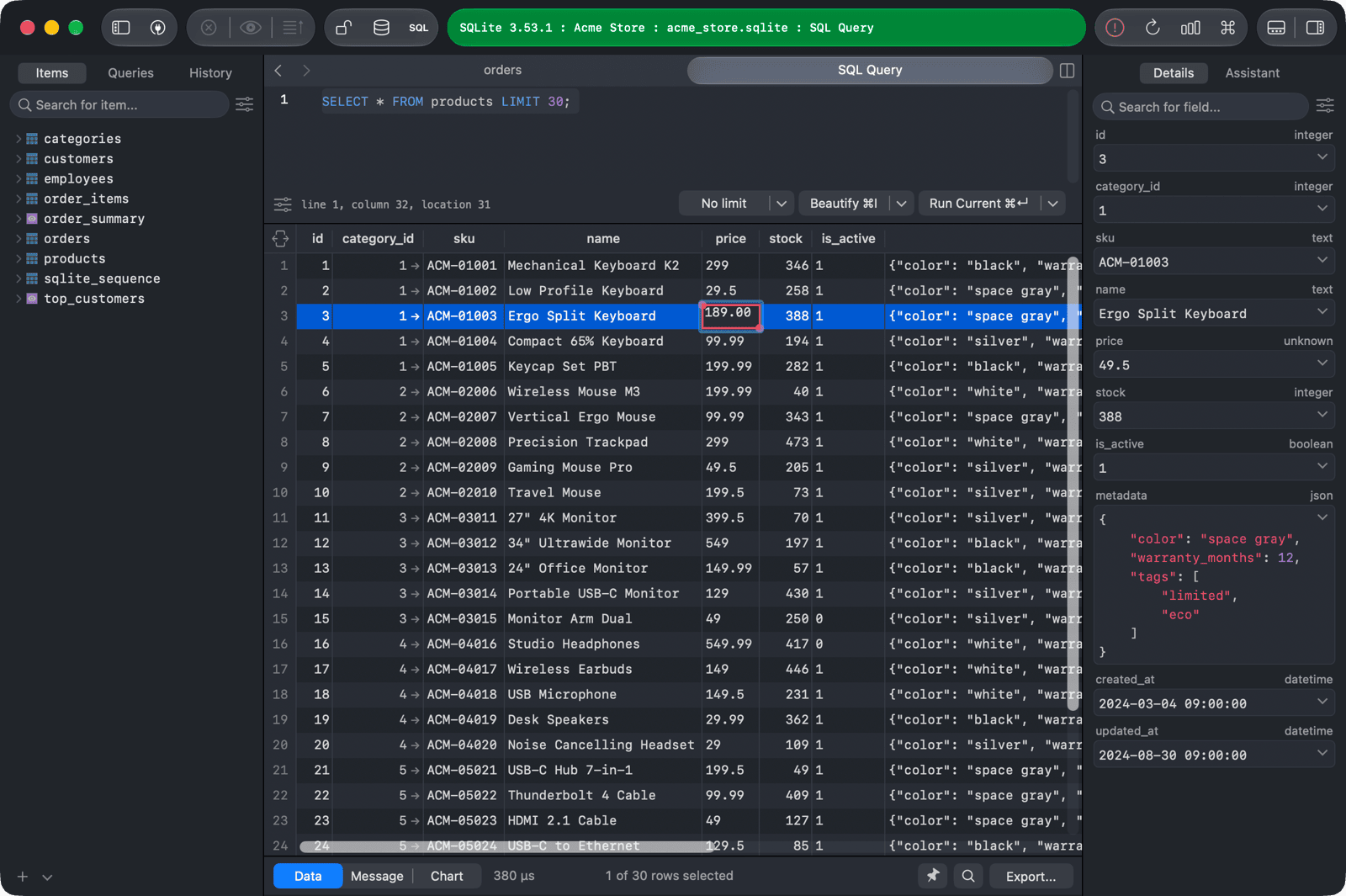This screenshot has height=896, width=1346.
Task: Go back with the left arrow
Action: pyautogui.click(x=278, y=71)
